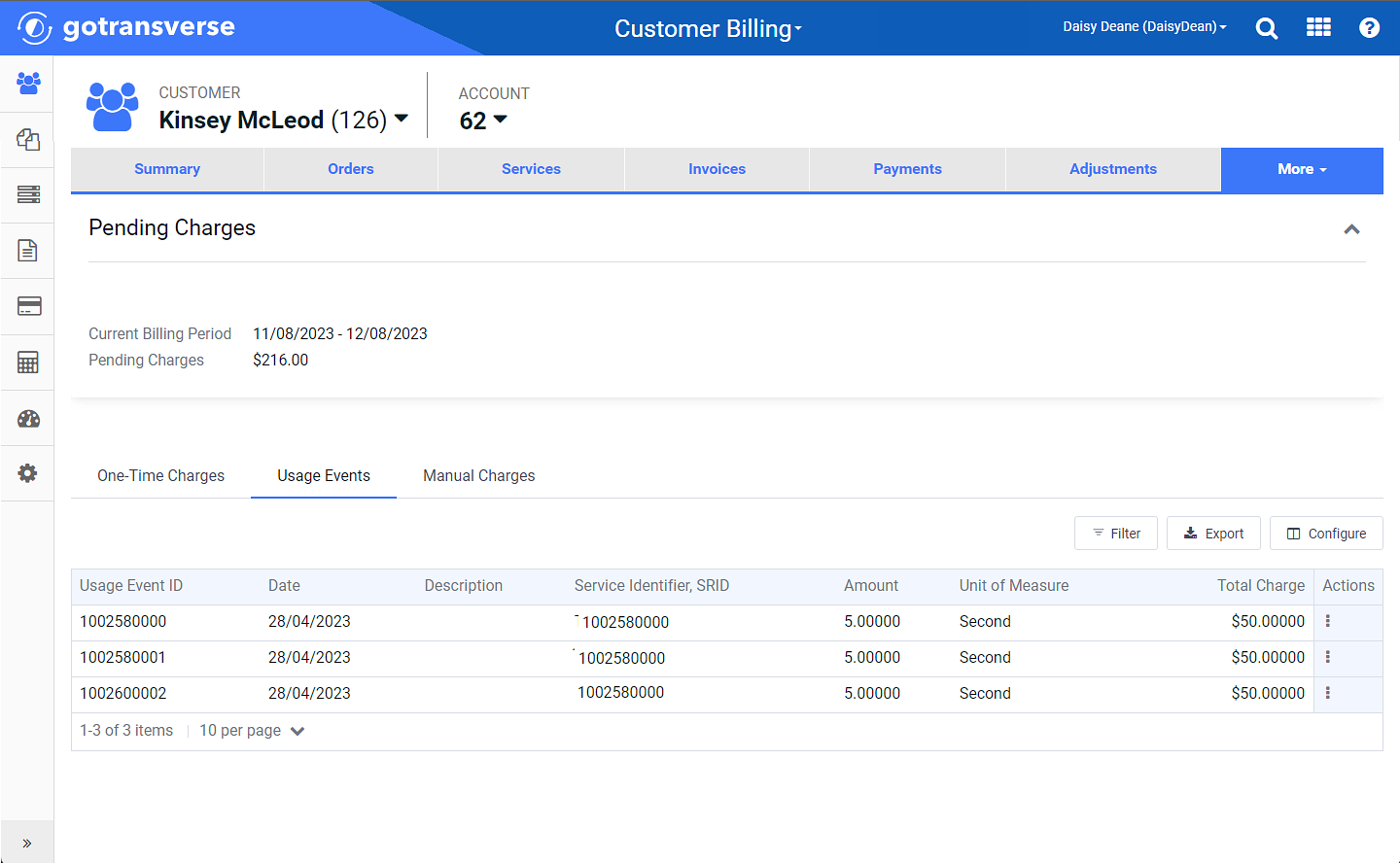Image resolution: width=1400 pixels, height=863 pixels.
Task: Open the applications grid icon
Action: click(x=1318, y=27)
